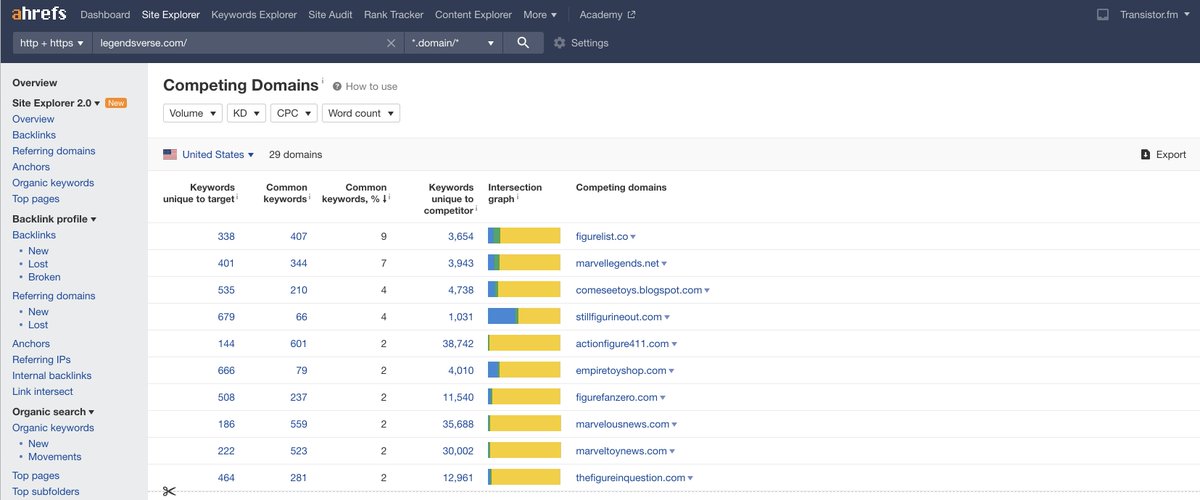Screen dimensions: 1200x500
Task: Click the monitor icon beside Transistor.fm
Action: (1102, 15)
